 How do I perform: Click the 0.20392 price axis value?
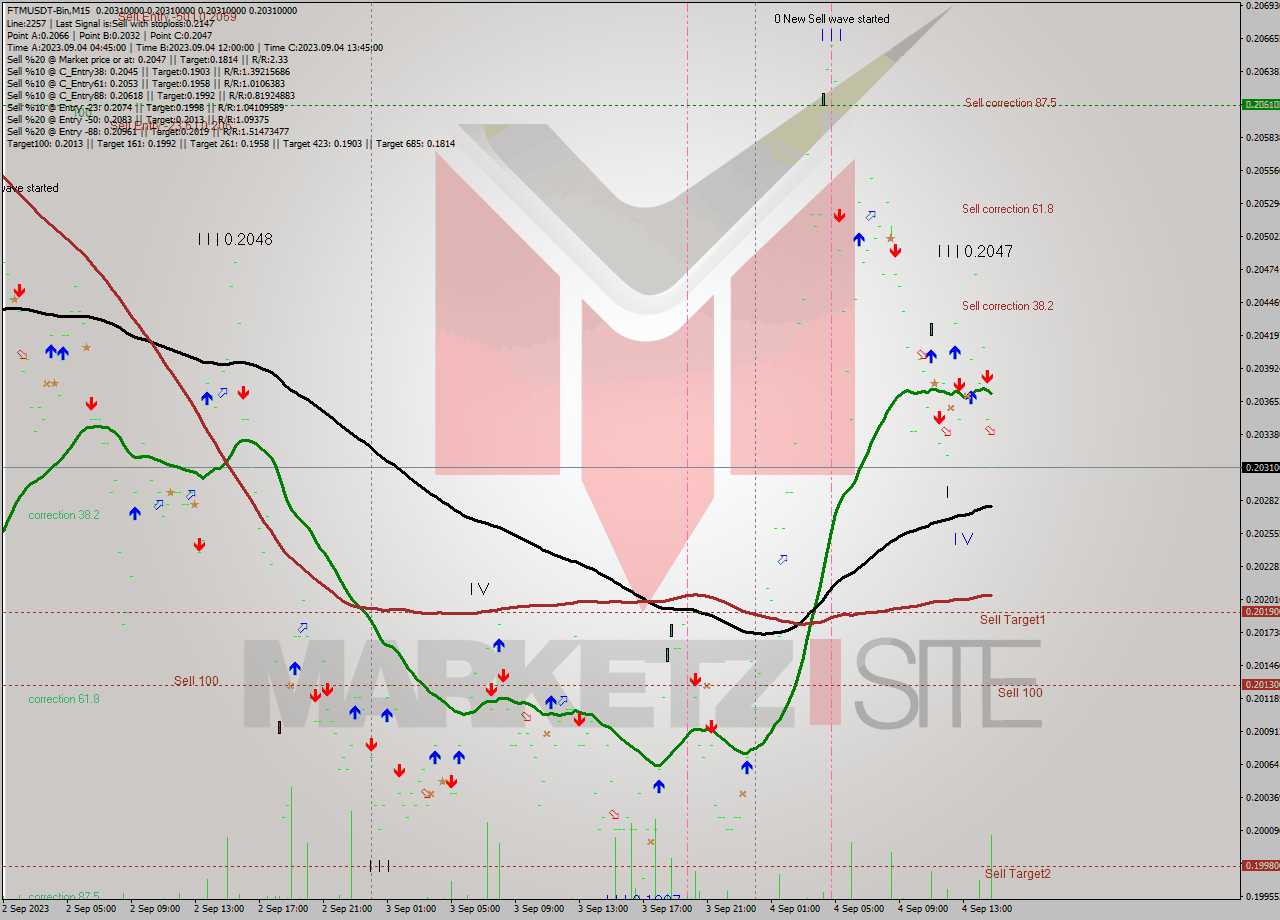(x=1263, y=369)
